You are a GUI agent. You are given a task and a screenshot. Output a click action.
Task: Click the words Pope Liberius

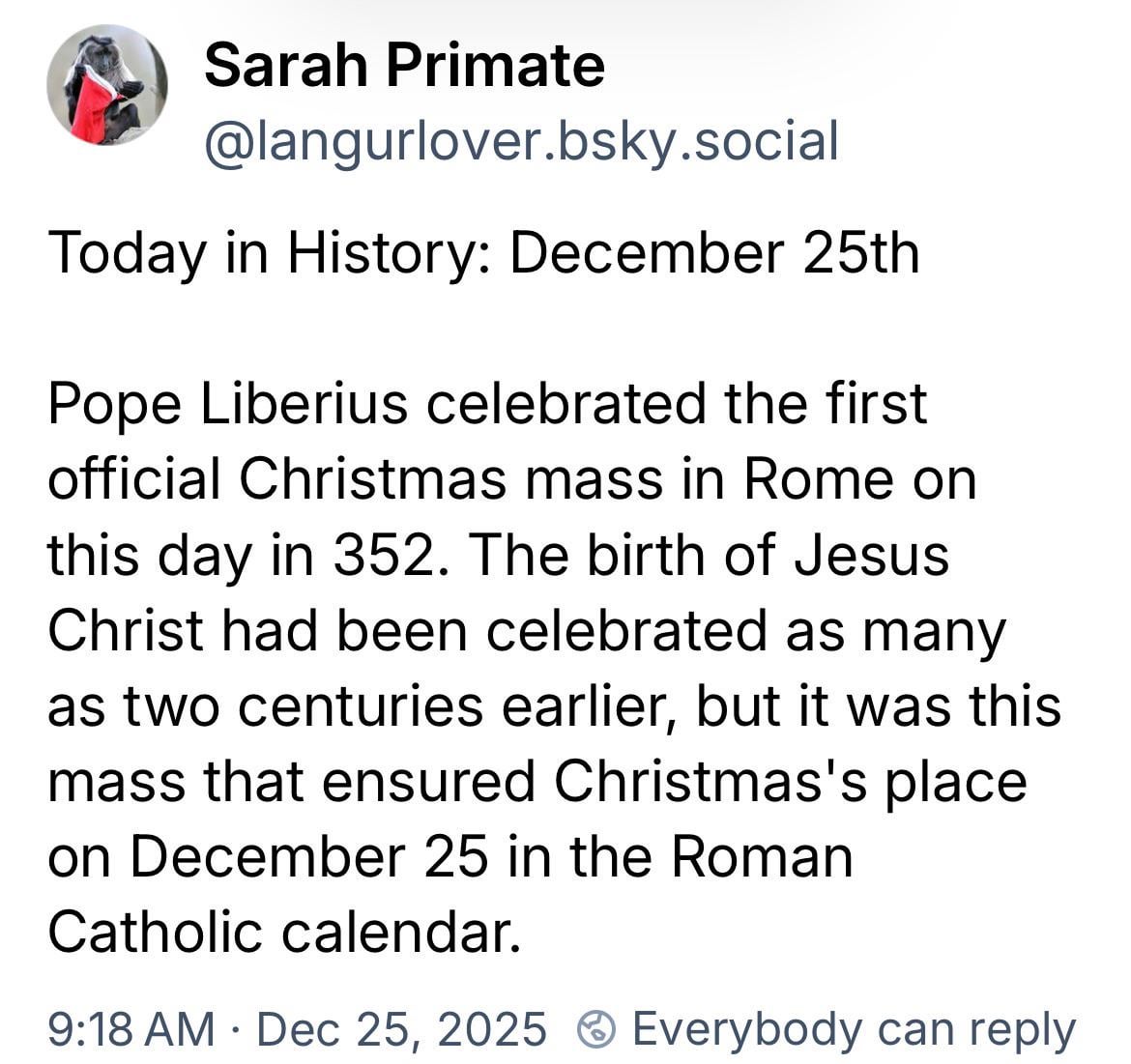pyautogui.click(x=228, y=404)
